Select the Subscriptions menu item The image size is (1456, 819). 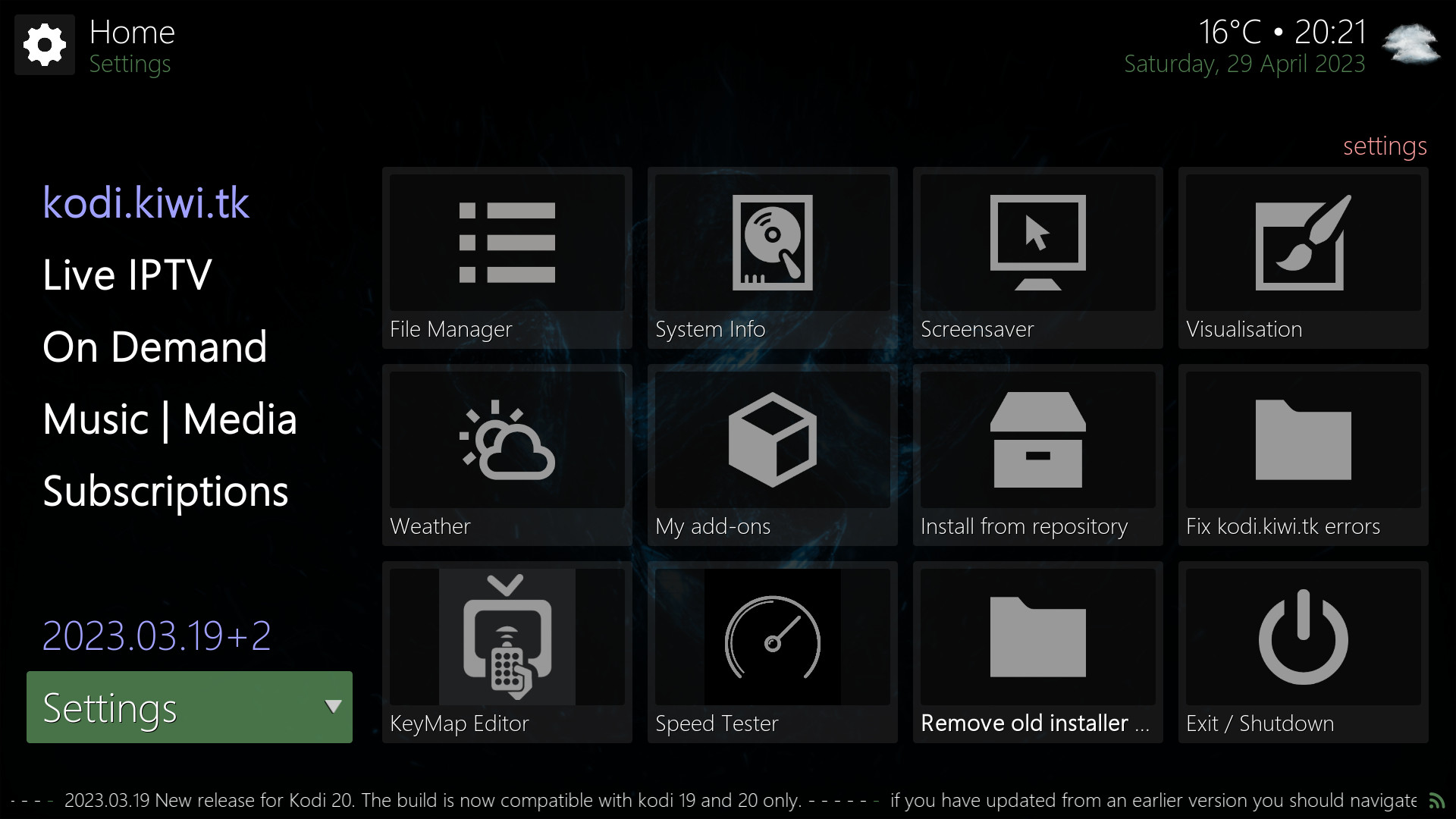(165, 492)
